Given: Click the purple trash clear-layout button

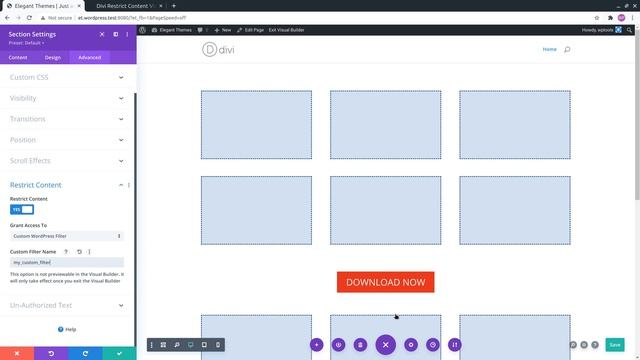Looking at the screenshot, I should point(360,345).
